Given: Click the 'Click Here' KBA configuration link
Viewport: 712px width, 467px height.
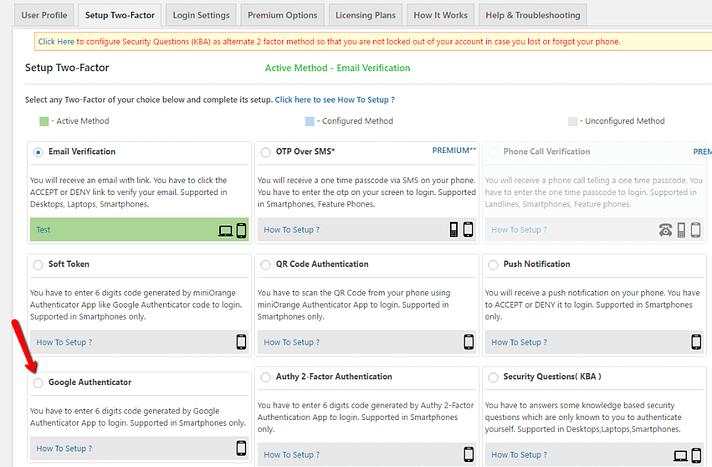Looking at the screenshot, I should [x=58, y=42].
